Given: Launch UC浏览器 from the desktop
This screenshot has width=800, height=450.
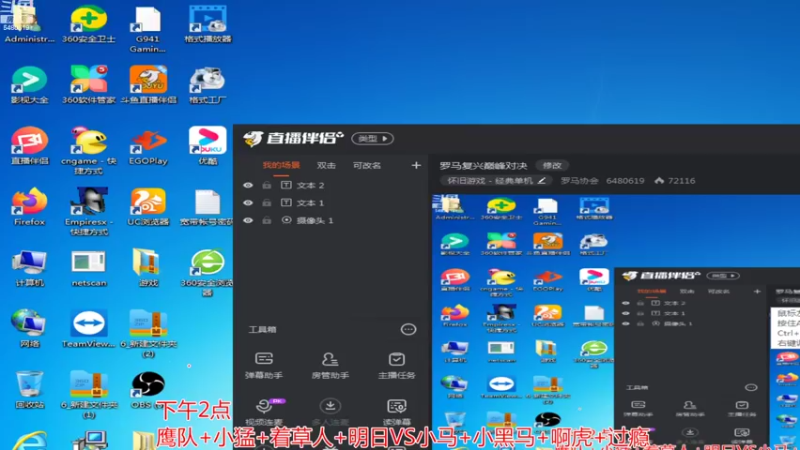Looking at the screenshot, I should coord(148,207).
